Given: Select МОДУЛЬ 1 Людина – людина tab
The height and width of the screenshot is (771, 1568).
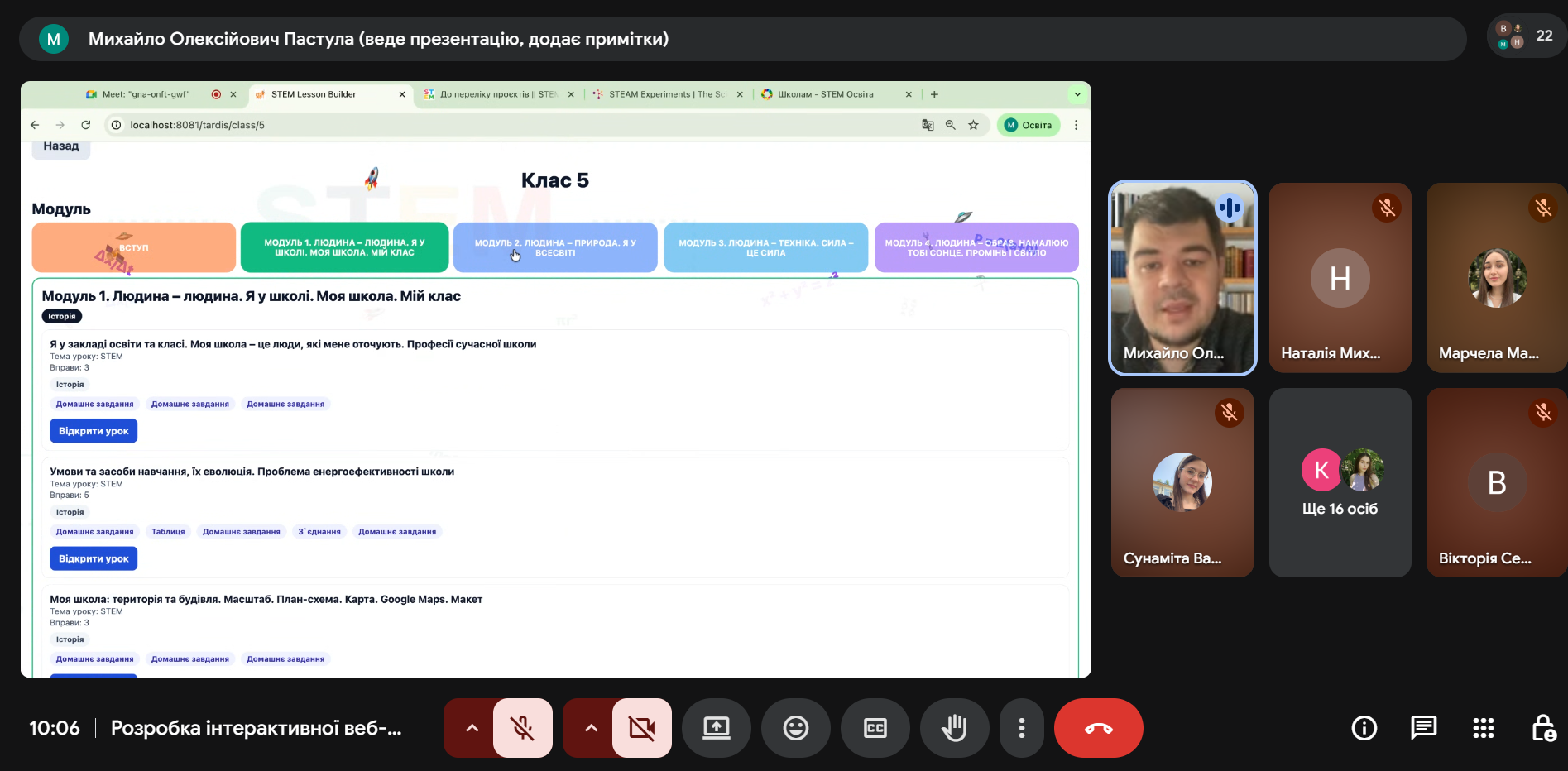Looking at the screenshot, I should (x=344, y=247).
